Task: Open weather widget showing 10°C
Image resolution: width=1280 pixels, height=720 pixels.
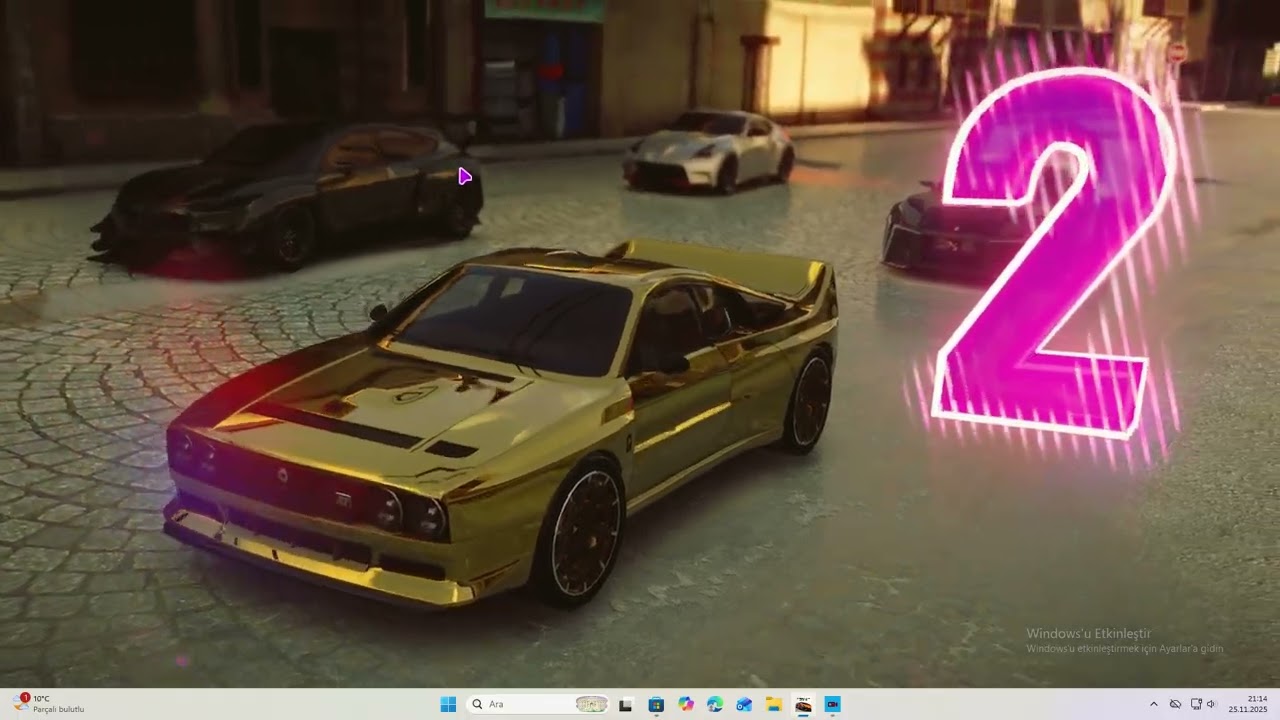Action: pyautogui.click(x=48, y=704)
